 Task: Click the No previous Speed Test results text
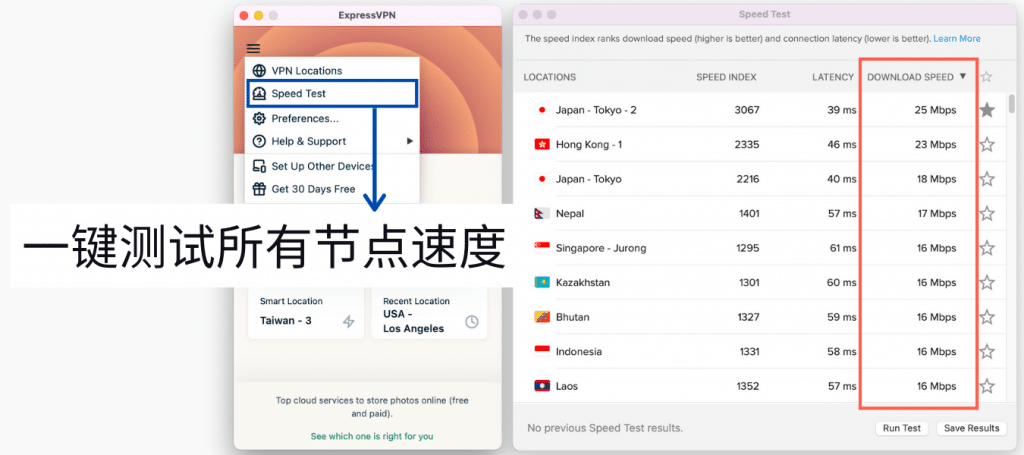[x=605, y=428]
